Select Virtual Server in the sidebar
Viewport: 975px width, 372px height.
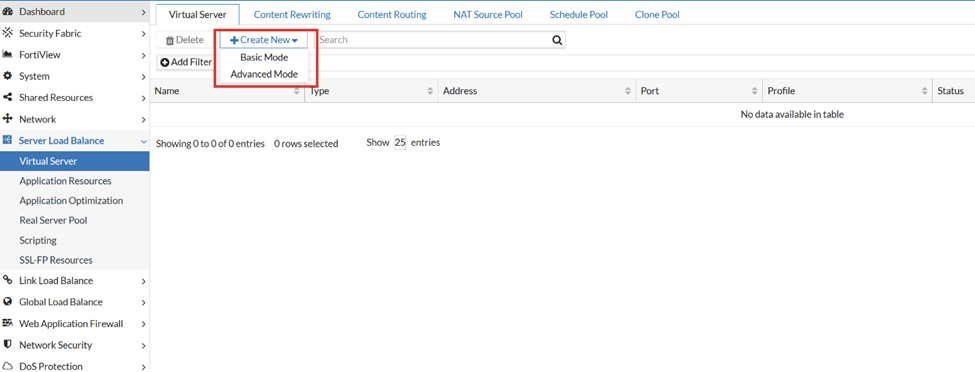pyautogui.click(x=75, y=162)
